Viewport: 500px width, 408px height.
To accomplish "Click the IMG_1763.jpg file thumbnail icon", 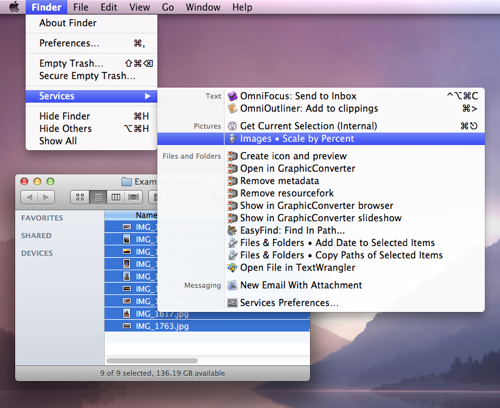I will pyautogui.click(x=127, y=326).
